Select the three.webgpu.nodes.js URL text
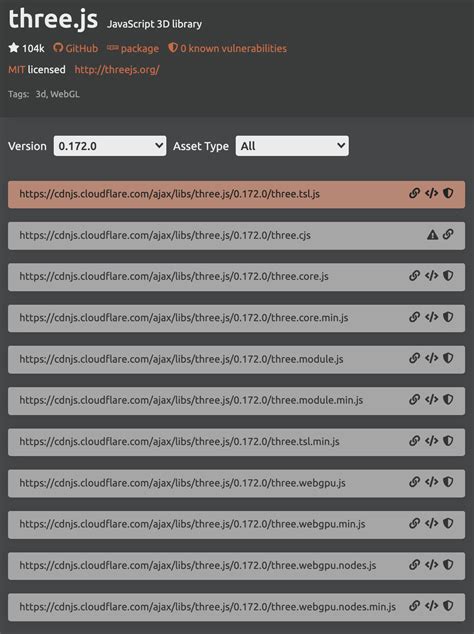 tap(198, 565)
